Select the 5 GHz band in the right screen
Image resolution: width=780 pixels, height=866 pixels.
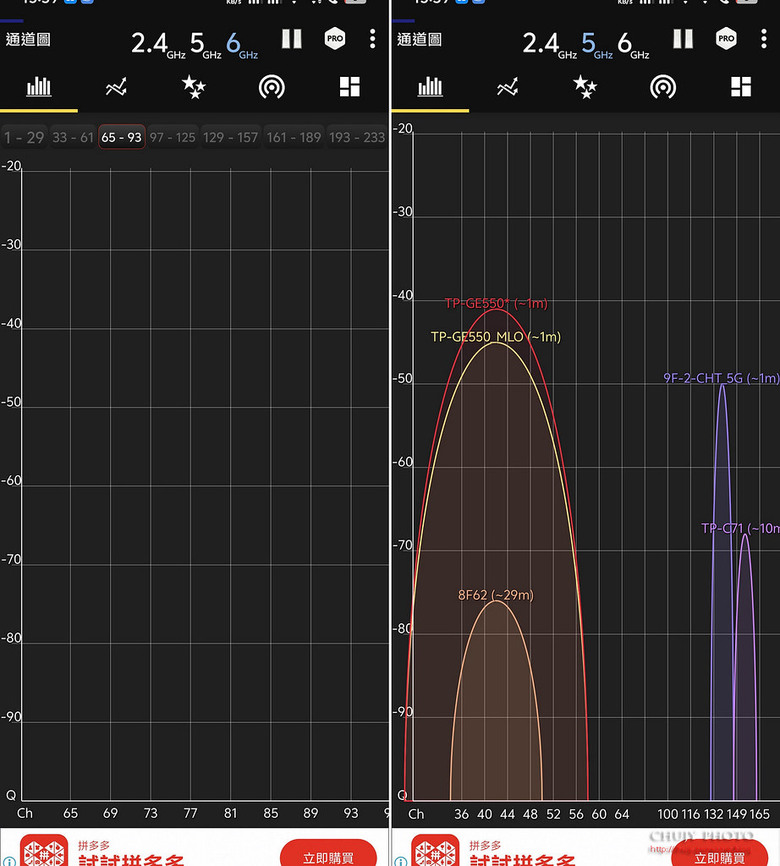(x=597, y=45)
